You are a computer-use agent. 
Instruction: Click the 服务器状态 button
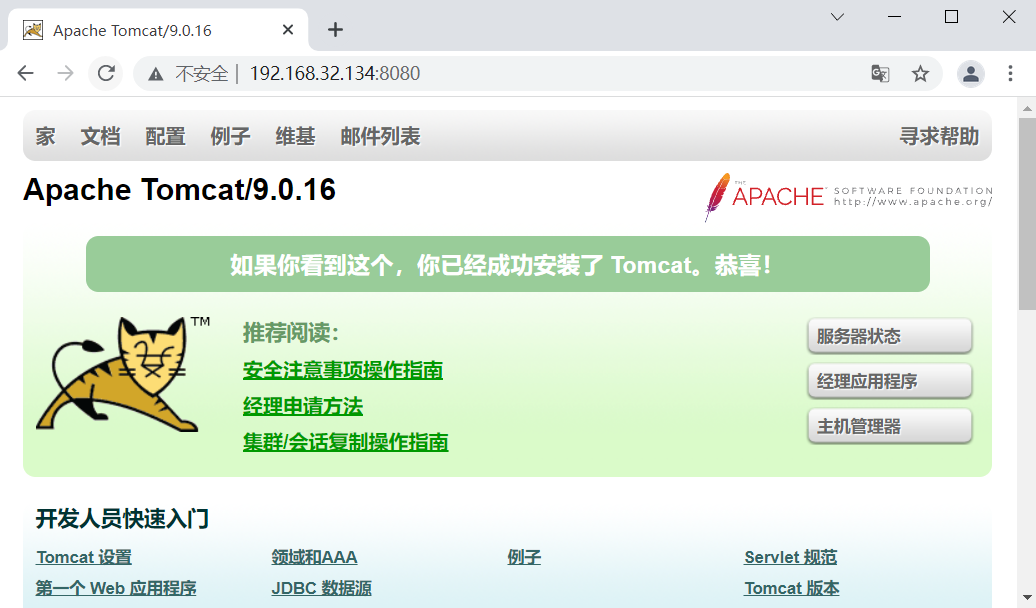tap(890, 336)
